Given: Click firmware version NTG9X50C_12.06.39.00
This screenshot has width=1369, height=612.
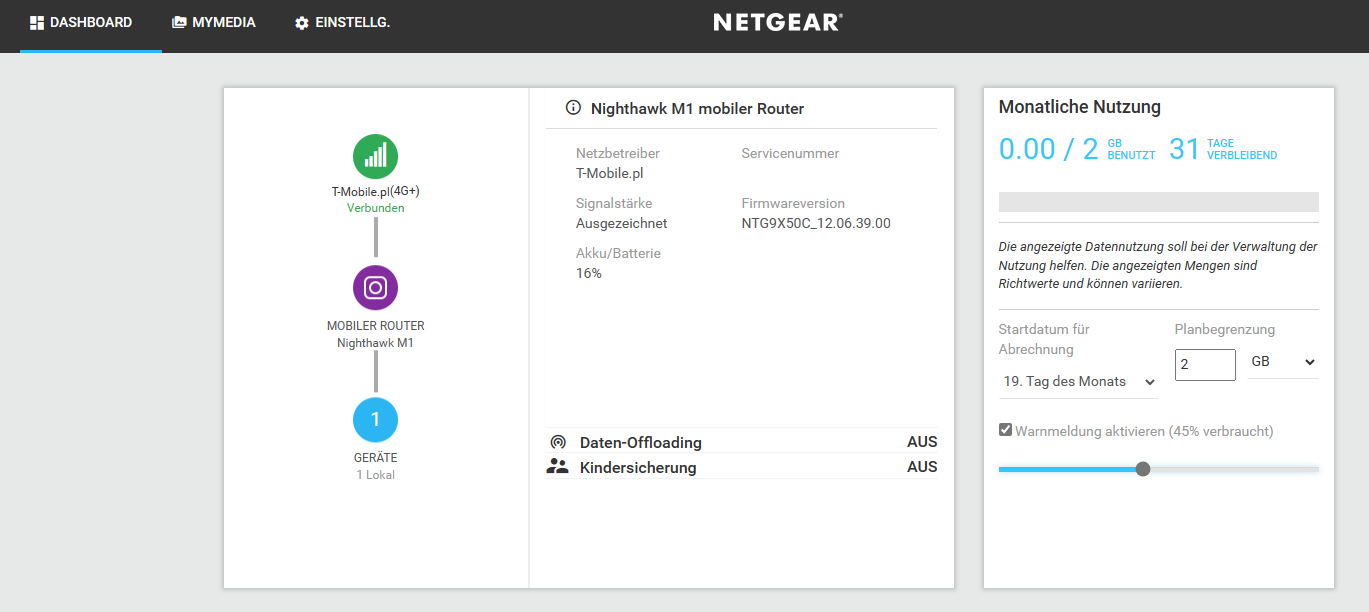Looking at the screenshot, I should 816,223.
